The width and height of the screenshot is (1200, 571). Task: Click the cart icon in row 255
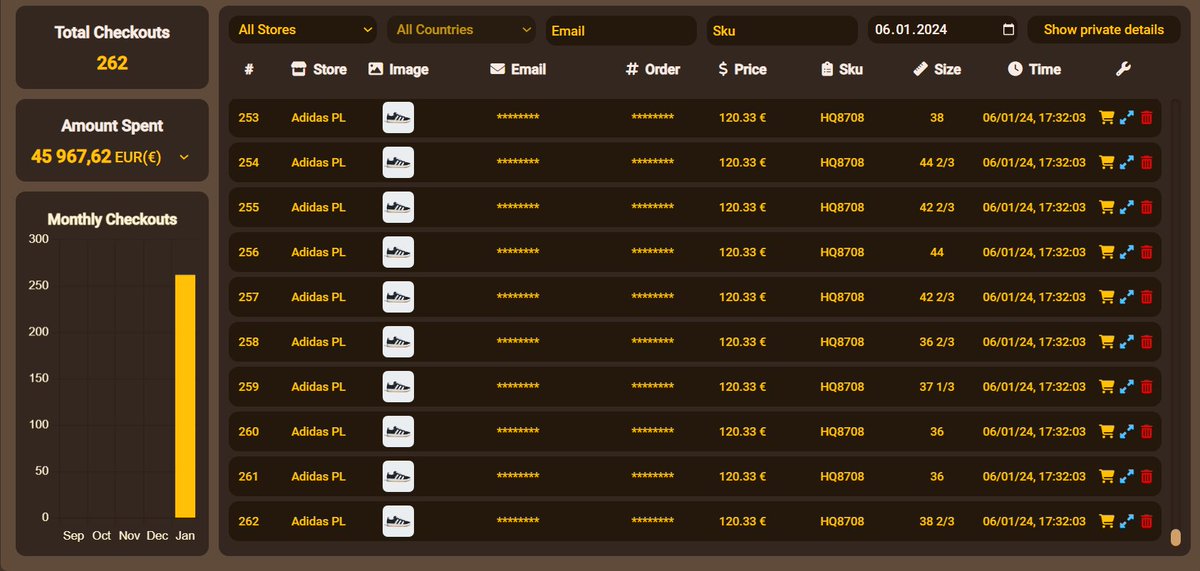point(1106,208)
